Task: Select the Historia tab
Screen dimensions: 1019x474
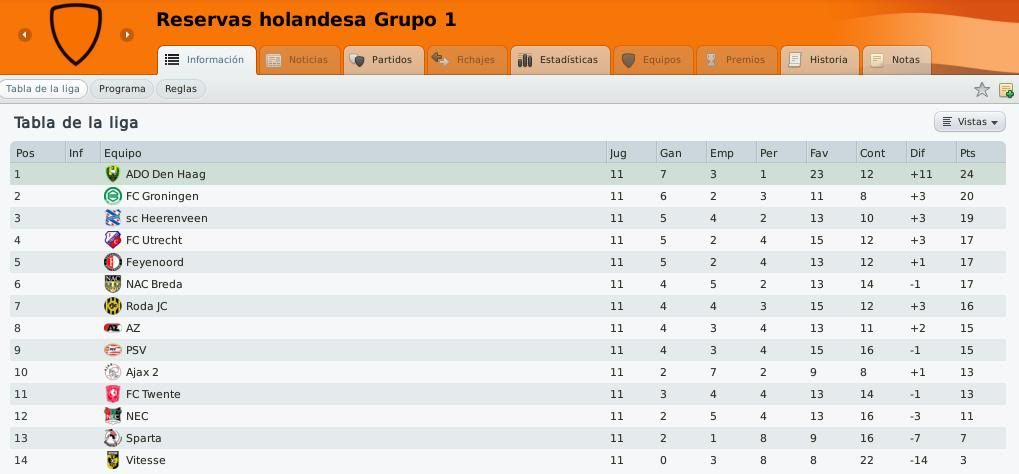Action: click(819, 60)
